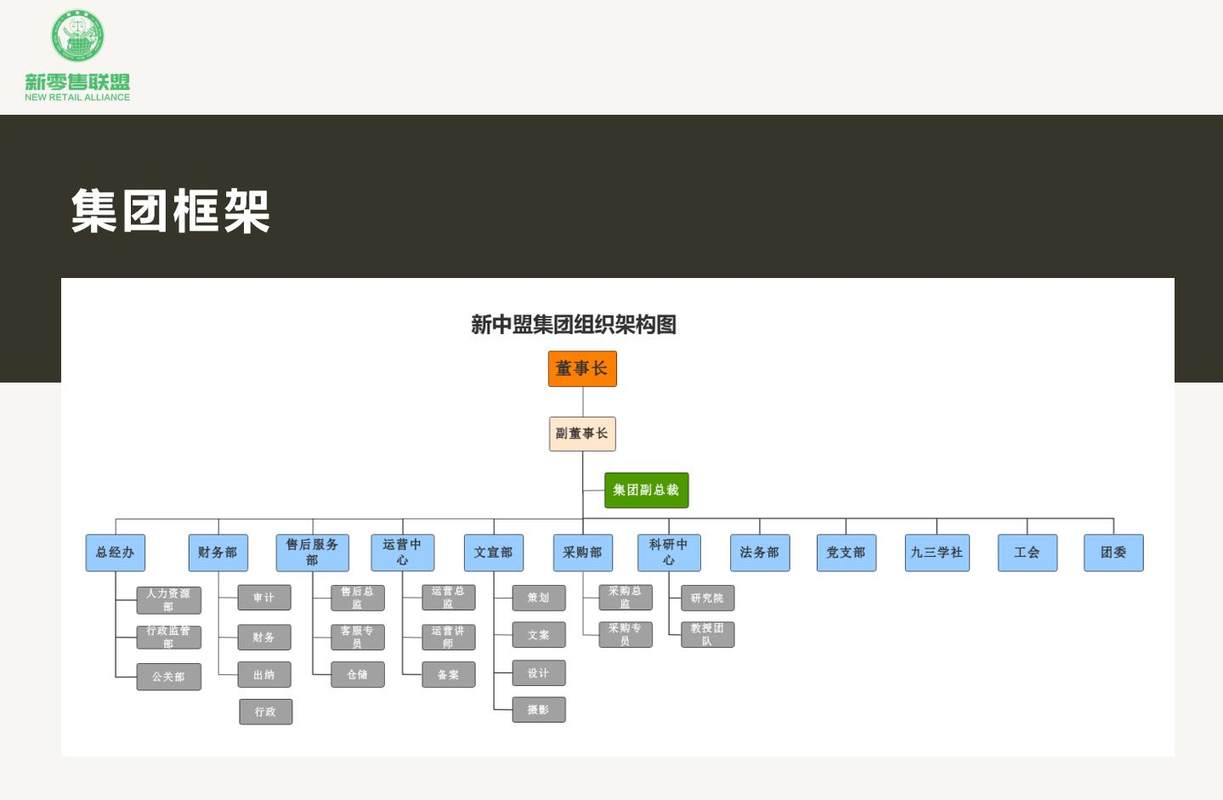The height and width of the screenshot is (800, 1223).
Task: Select the "工会" box
Action: coord(1027,553)
